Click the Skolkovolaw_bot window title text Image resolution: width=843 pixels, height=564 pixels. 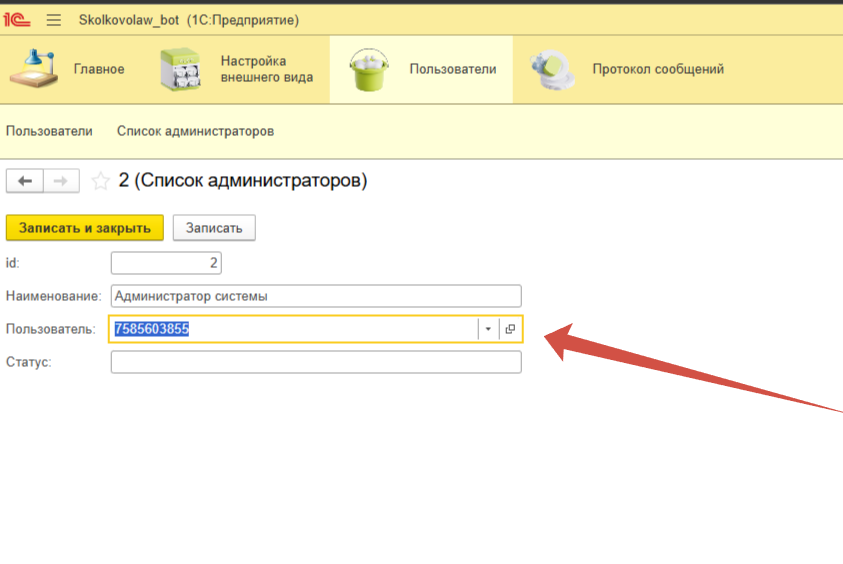coord(188,20)
